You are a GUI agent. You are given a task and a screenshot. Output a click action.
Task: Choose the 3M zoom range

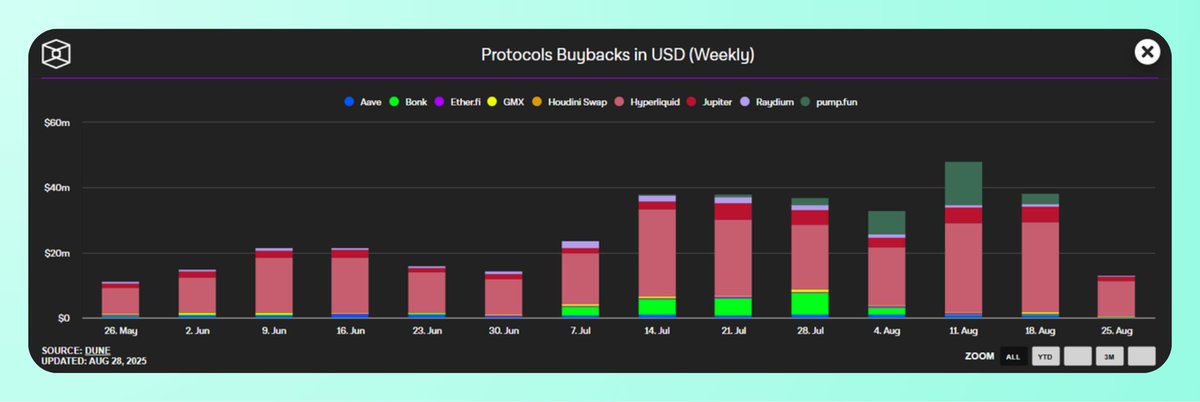[1109, 356]
